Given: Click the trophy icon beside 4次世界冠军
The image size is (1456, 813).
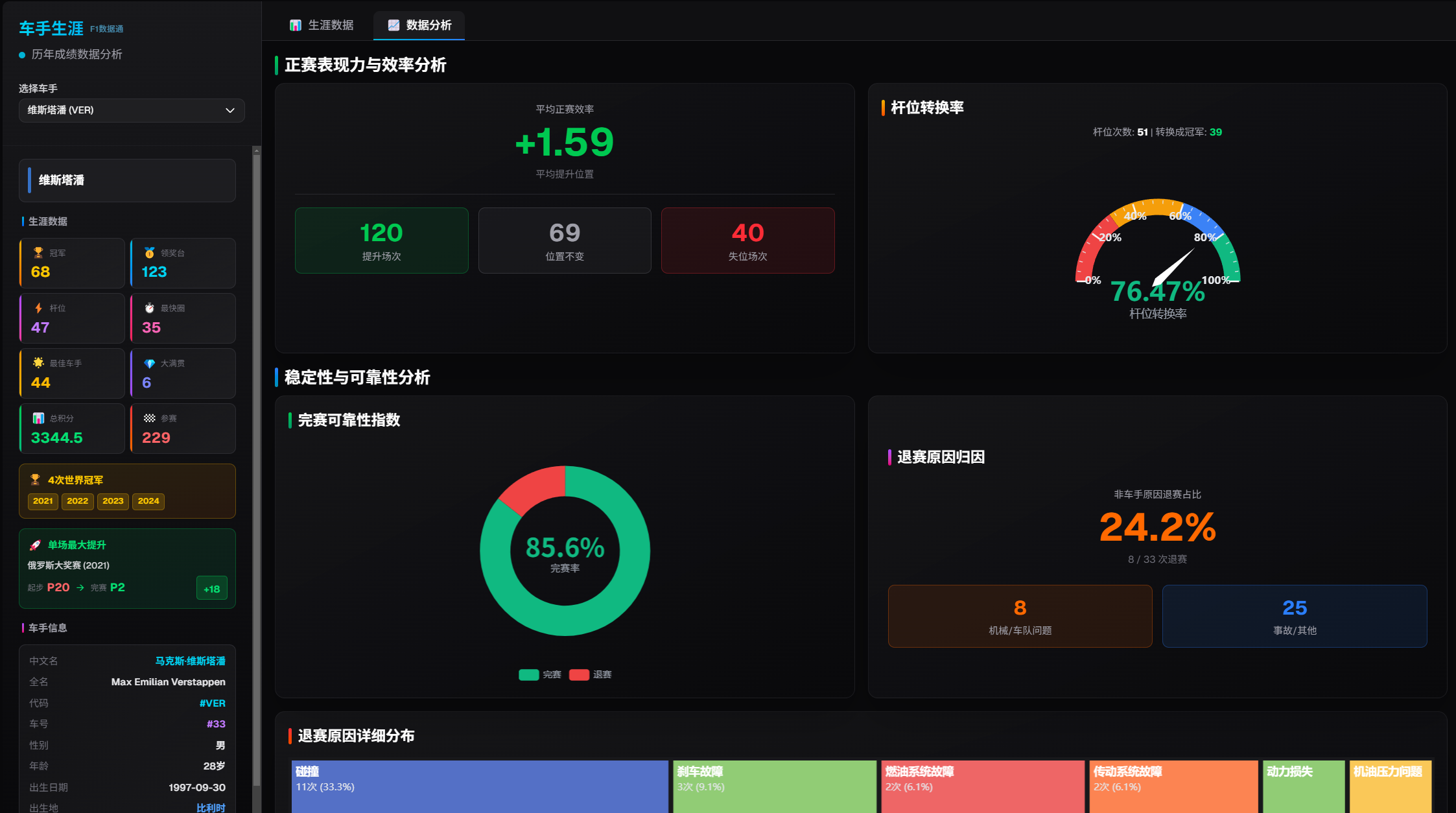Looking at the screenshot, I should pyautogui.click(x=36, y=480).
